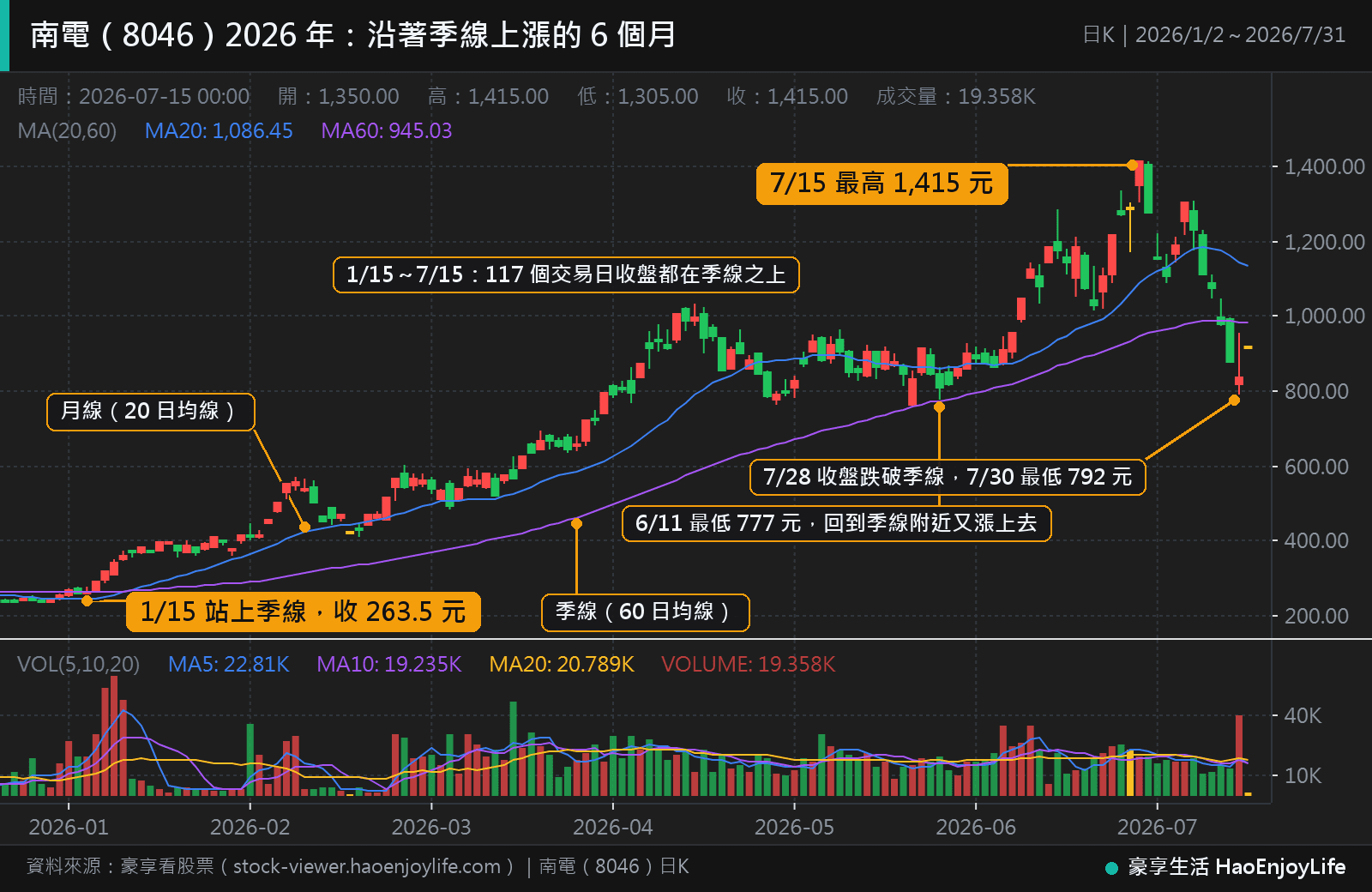Click the orange marker at 1/15 crossover
Image resolution: width=1372 pixels, height=892 pixels.
[87, 600]
